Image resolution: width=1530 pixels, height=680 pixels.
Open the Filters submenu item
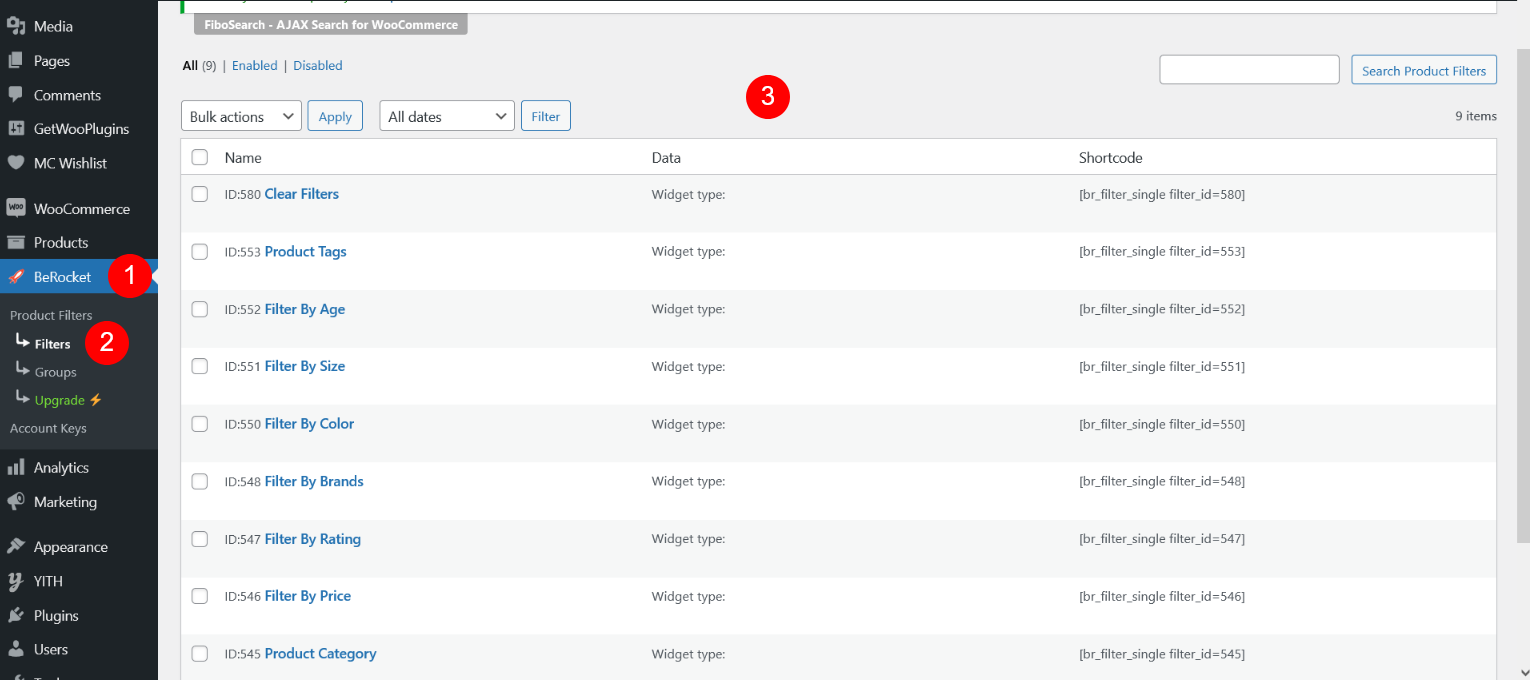click(52, 343)
